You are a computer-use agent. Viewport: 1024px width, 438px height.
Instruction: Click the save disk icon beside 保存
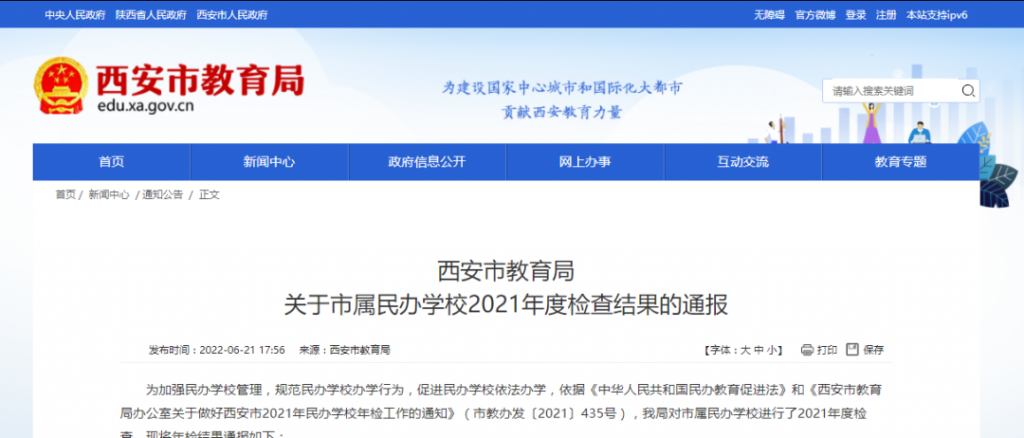click(852, 350)
